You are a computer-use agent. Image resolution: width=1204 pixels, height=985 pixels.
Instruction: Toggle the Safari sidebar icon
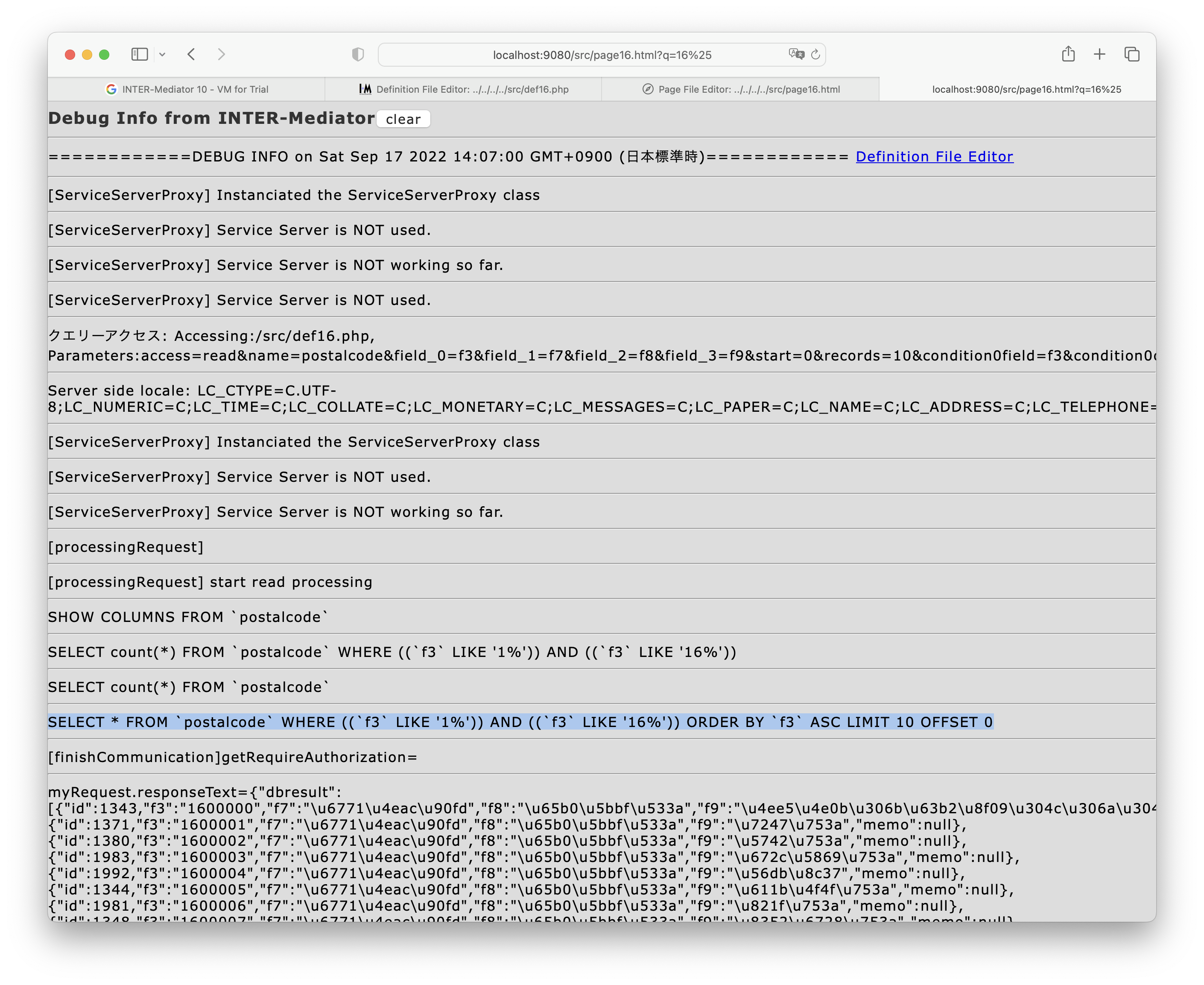click(x=140, y=55)
